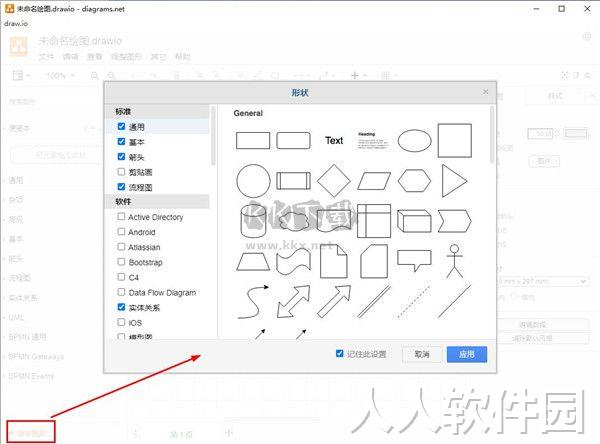Expand the 实体关系 sidebar section
The width and height of the screenshot is (600, 444).
(23, 297)
